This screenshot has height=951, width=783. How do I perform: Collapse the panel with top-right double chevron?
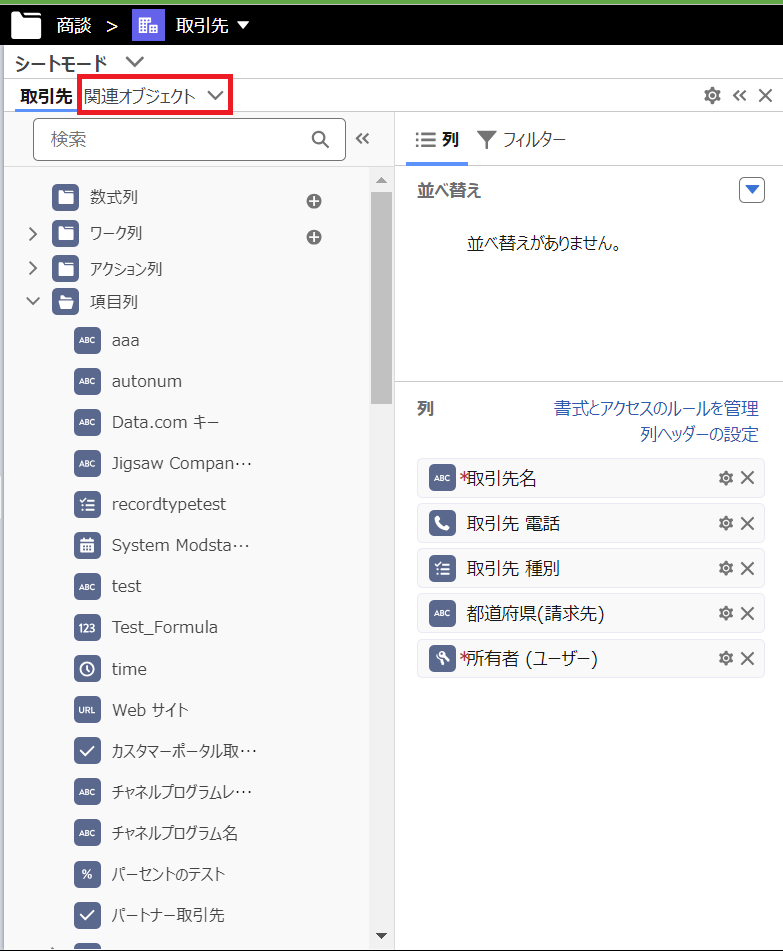[x=739, y=96]
